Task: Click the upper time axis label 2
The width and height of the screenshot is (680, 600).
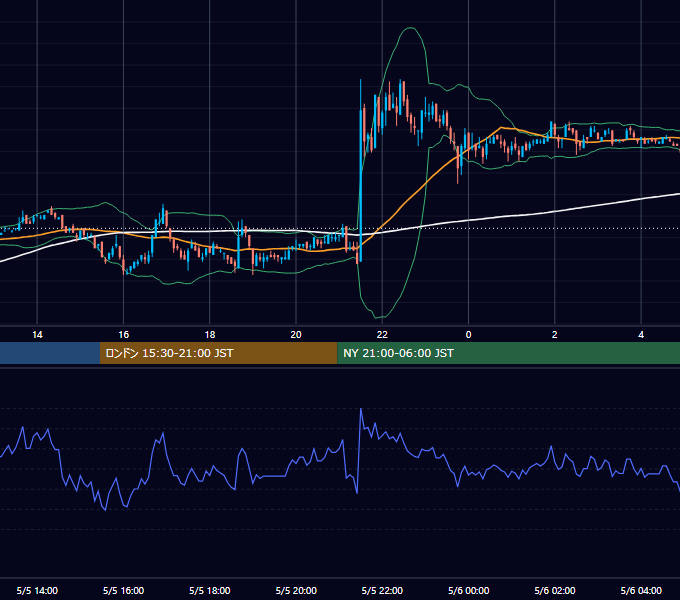Action: 555,335
